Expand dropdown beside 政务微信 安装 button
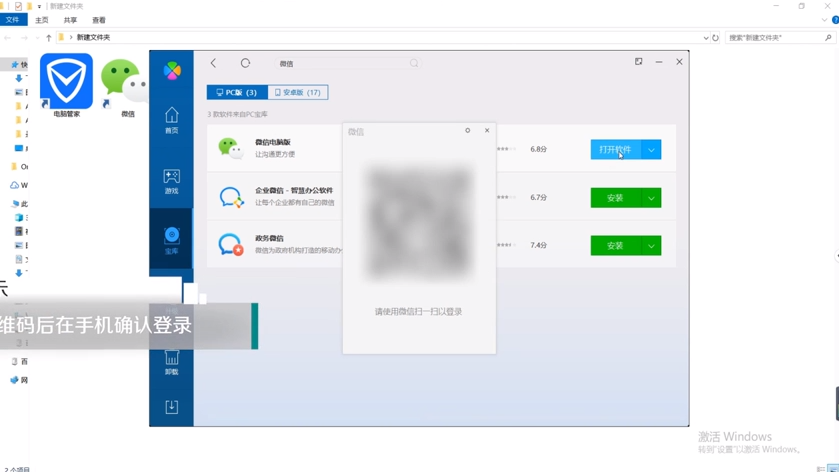The image size is (839, 472). 651,246
